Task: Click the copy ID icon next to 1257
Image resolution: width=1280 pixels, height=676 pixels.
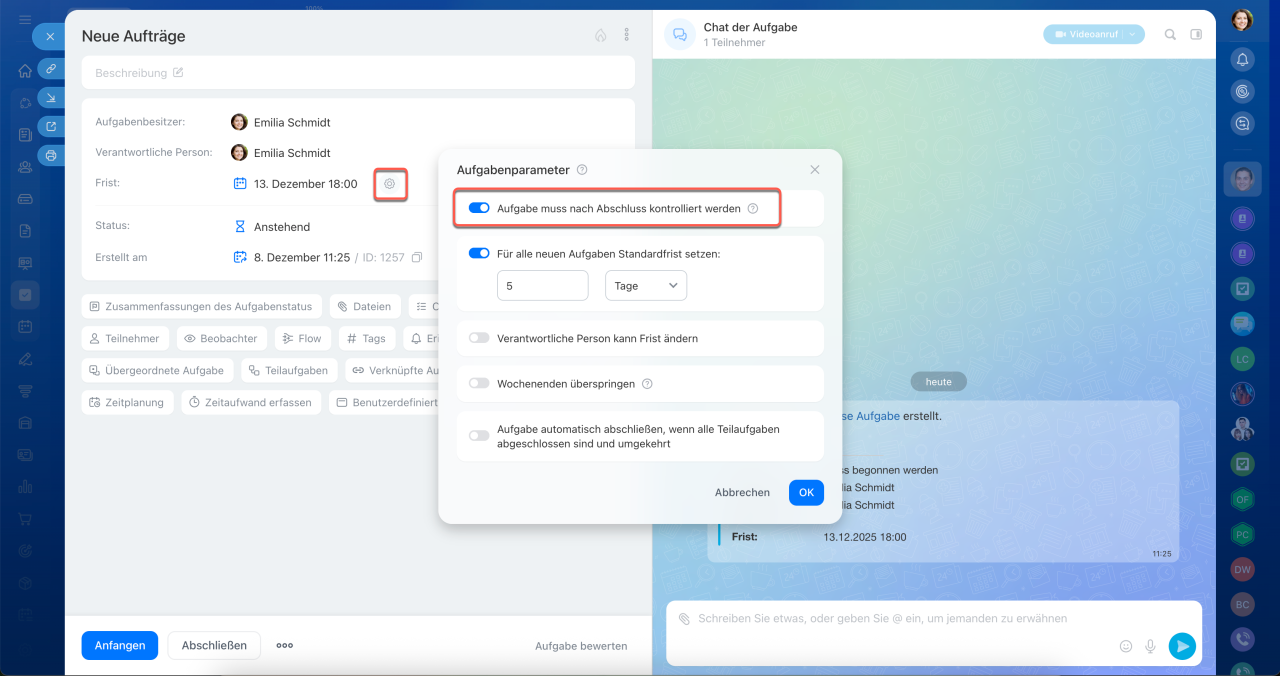Action: 417,258
